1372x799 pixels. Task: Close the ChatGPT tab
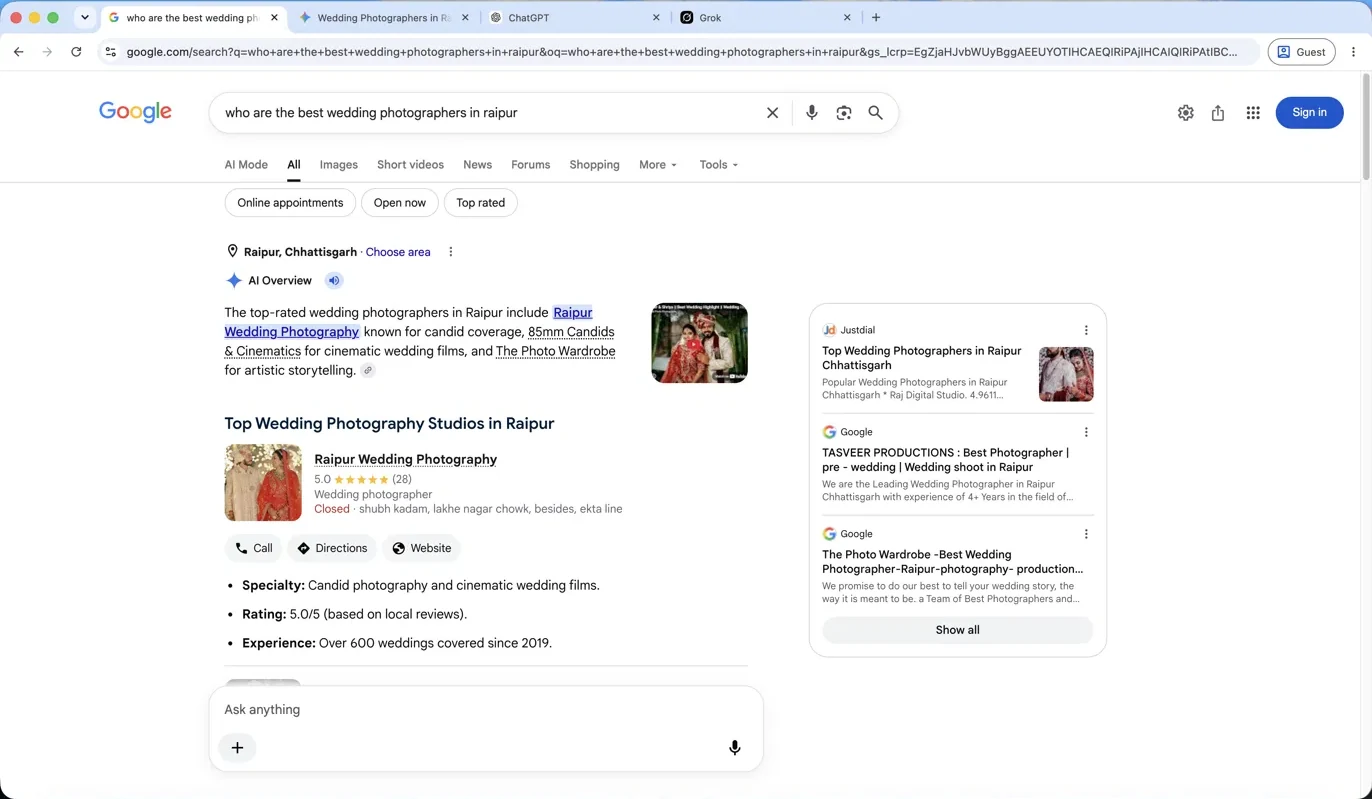(x=656, y=17)
